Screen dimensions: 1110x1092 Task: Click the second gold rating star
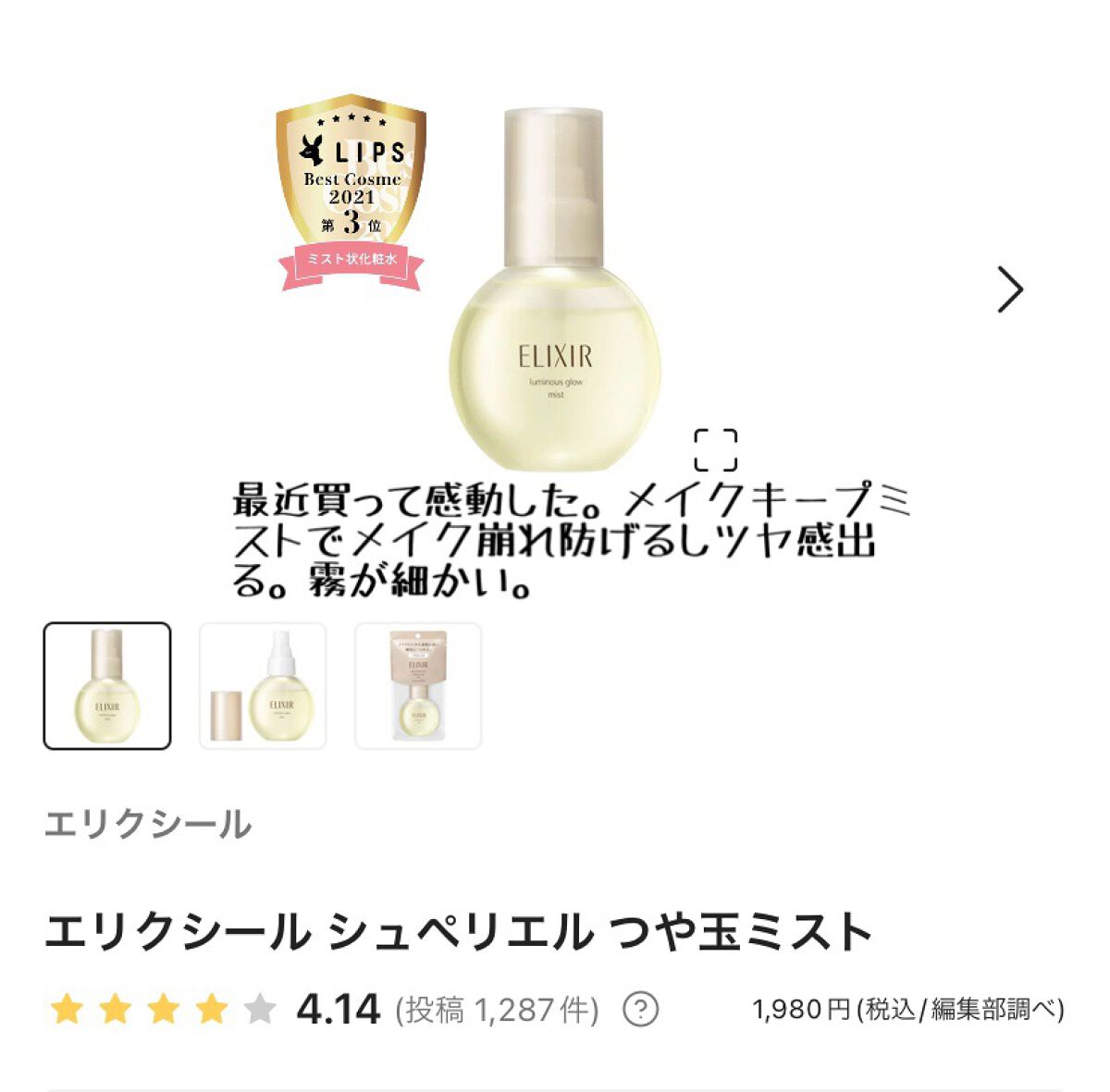(x=115, y=1010)
